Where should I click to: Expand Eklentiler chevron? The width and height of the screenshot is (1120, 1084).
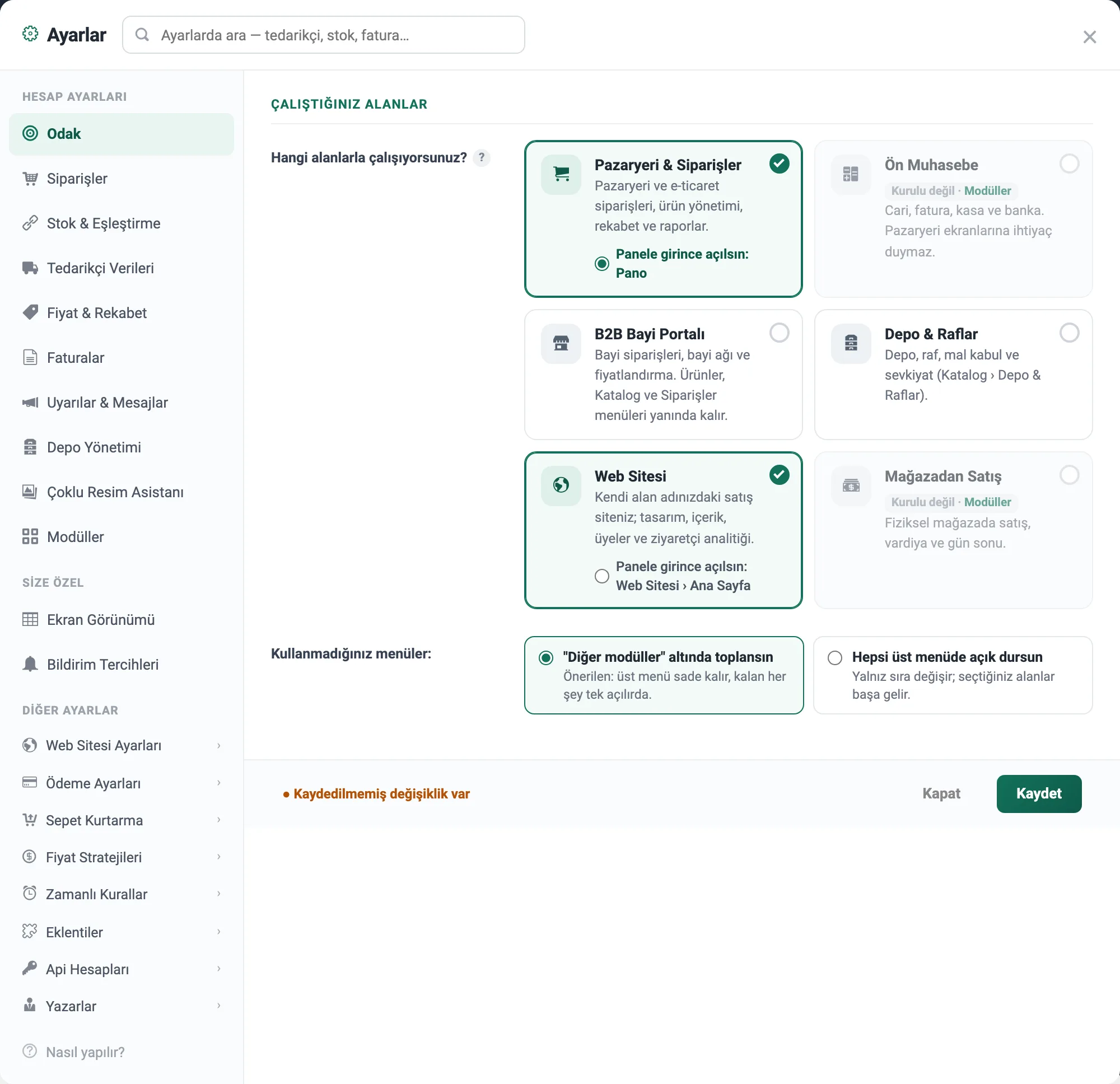pyautogui.click(x=219, y=932)
